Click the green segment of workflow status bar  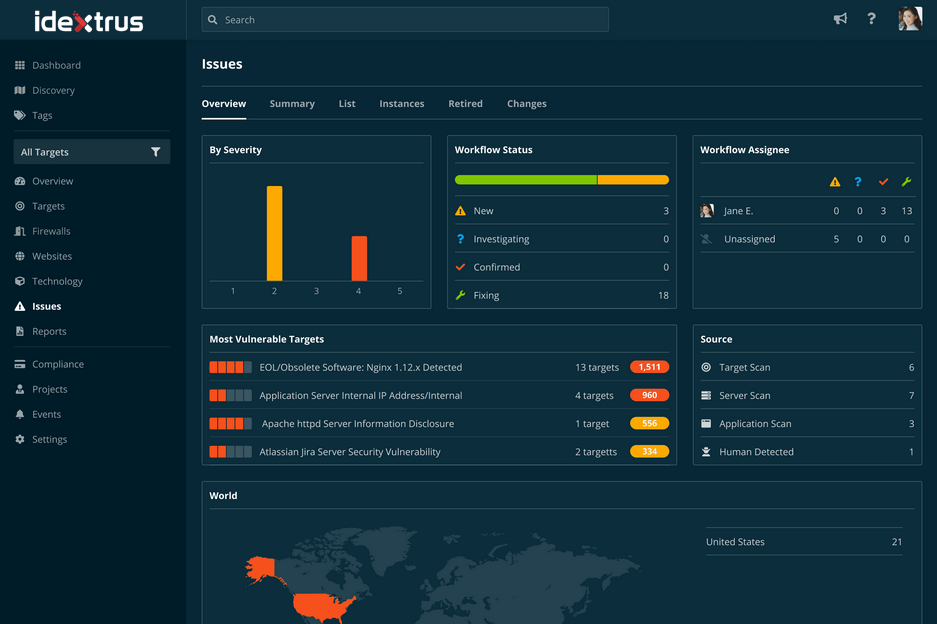pos(525,180)
